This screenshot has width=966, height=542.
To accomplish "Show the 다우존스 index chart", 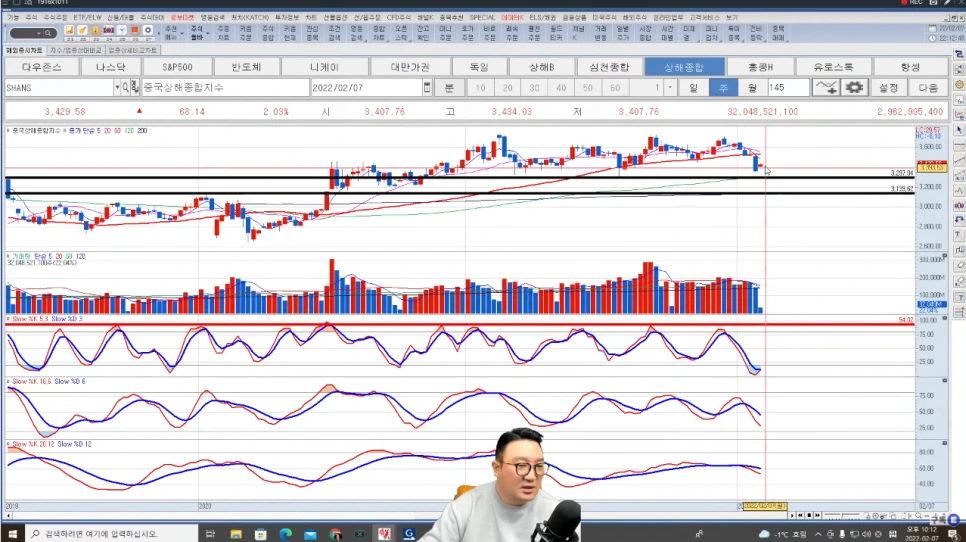I will click(x=41, y=67).
